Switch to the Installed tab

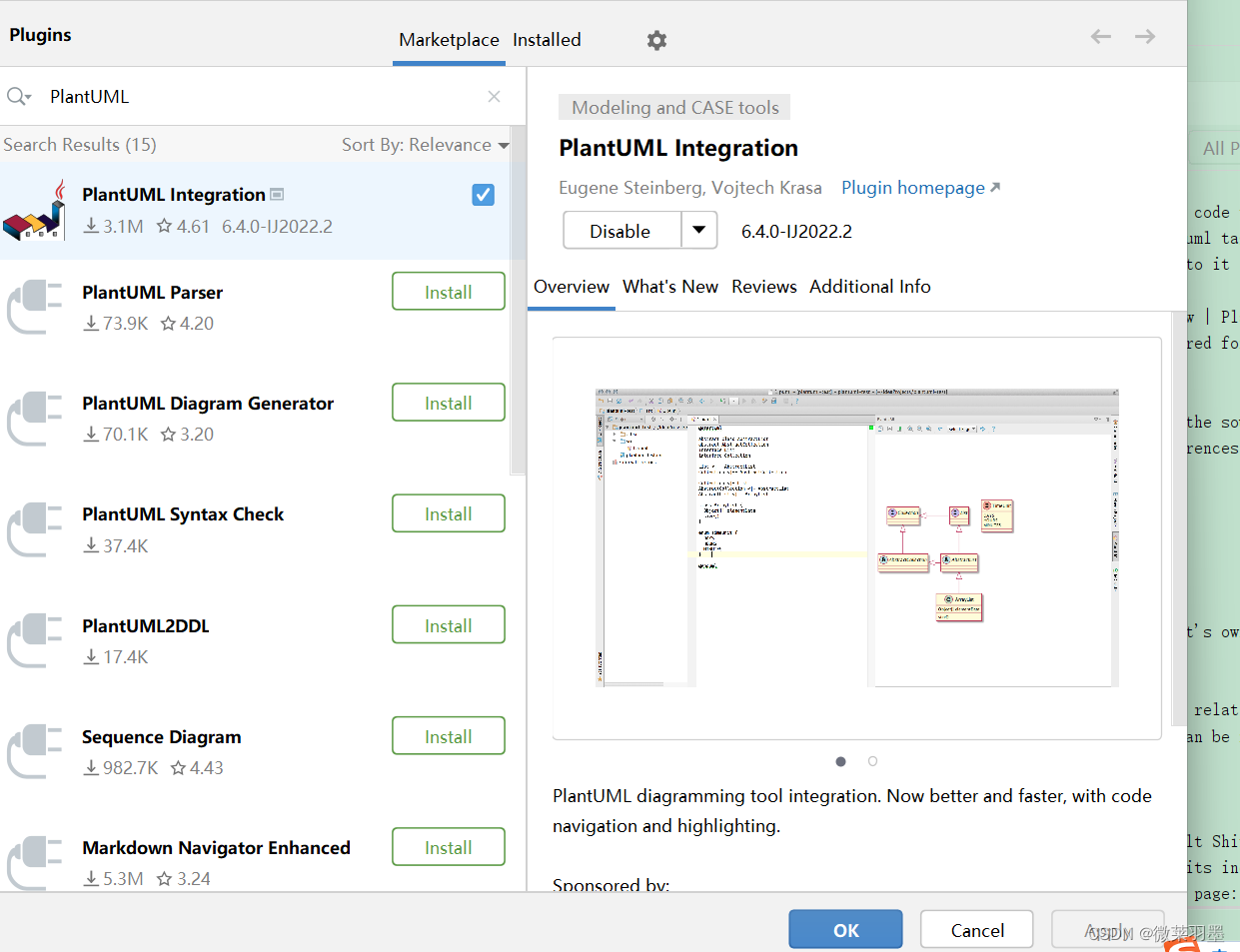(x=547, y=40)
